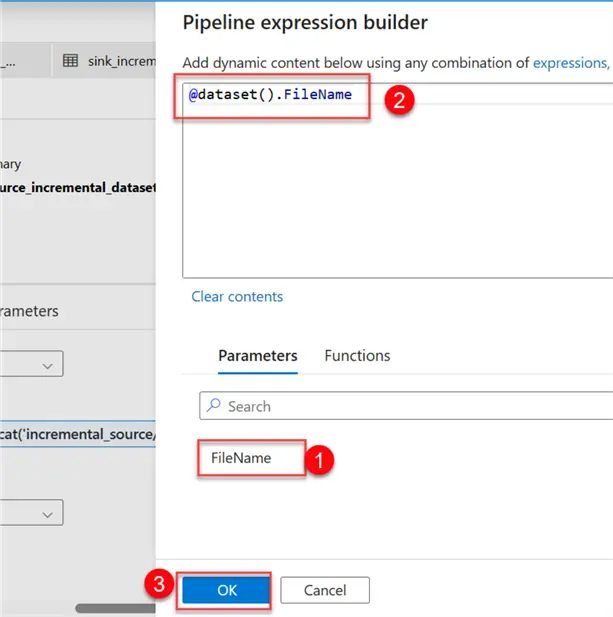Click the Cancel button
The width and height of the screenshot is (613, 617).
click(325, 590)
